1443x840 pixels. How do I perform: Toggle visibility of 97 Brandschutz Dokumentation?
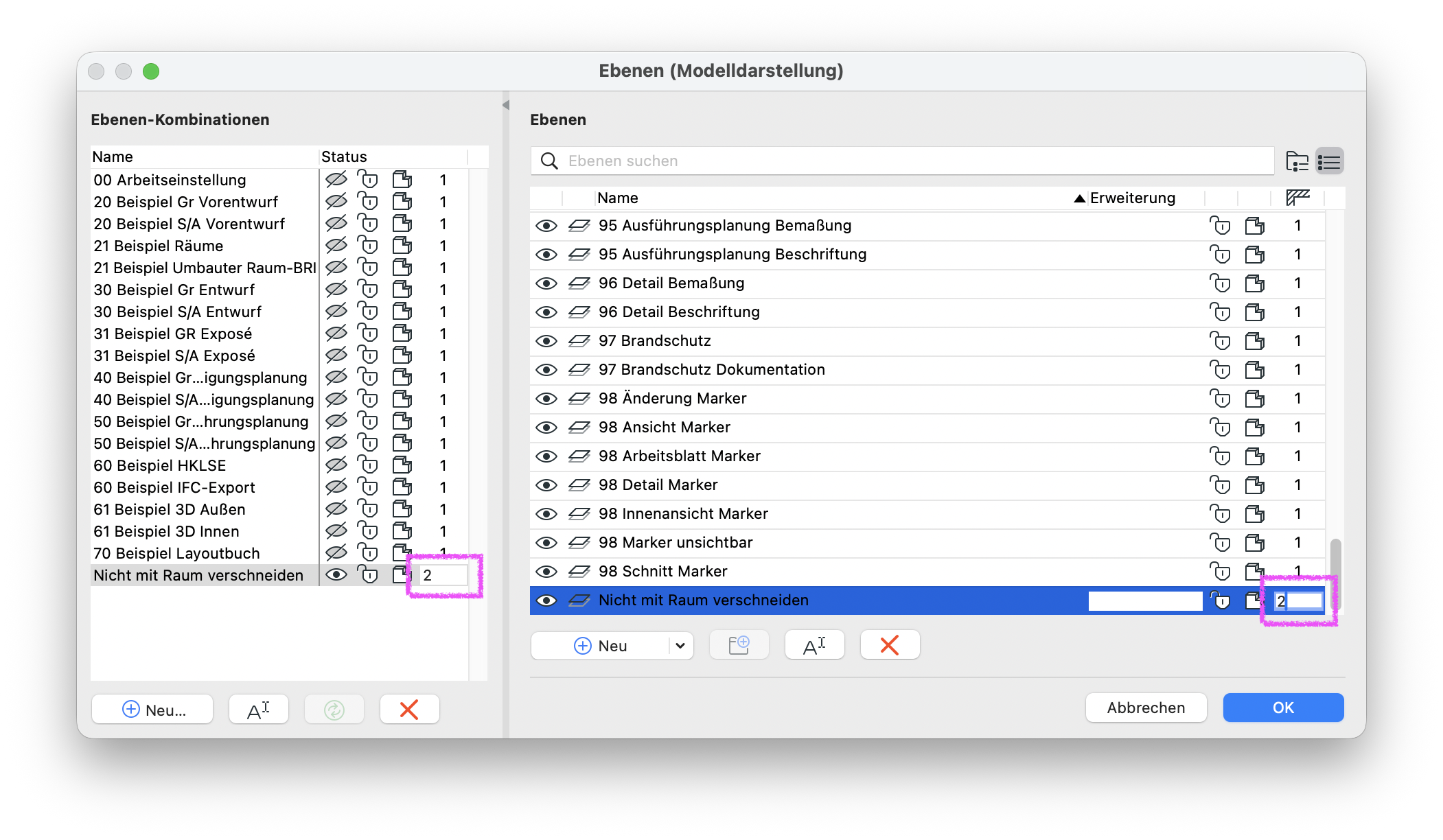pyautogui.click(x=546, y=370)
